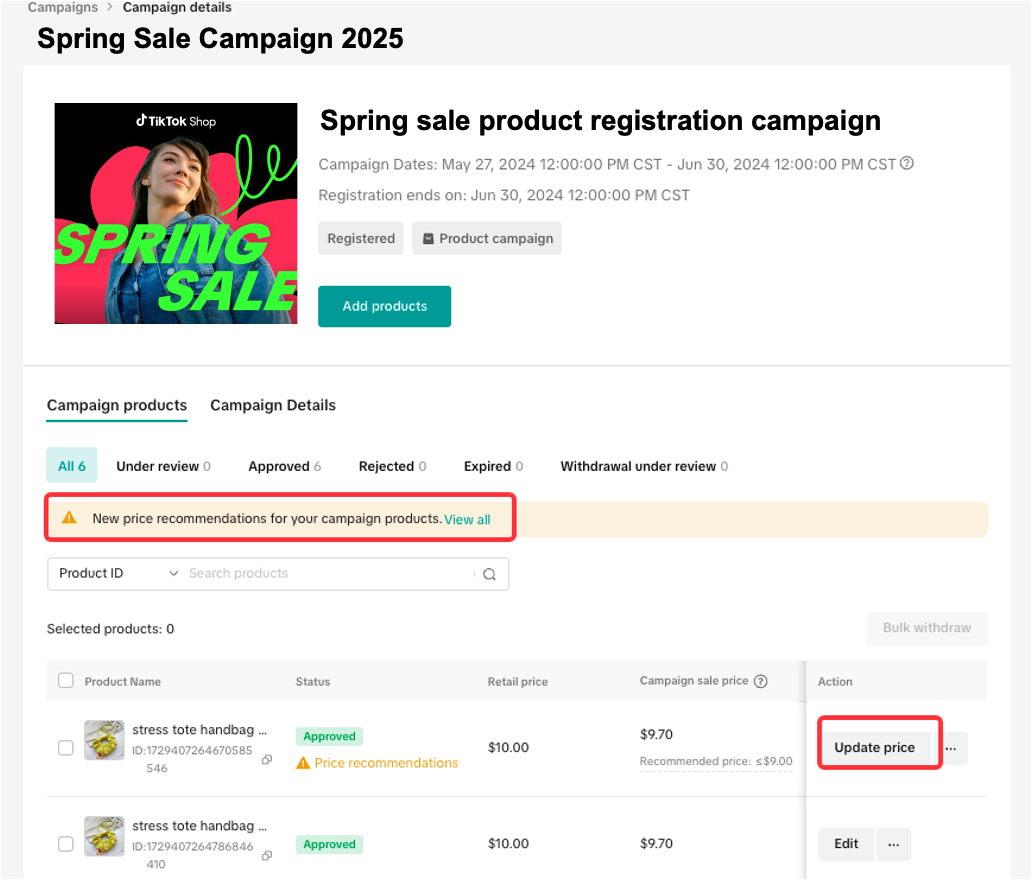Open more actions beside Update price
Image resolution: width=1032 pixels, height=880 pixels.
[x=951, y=748]
